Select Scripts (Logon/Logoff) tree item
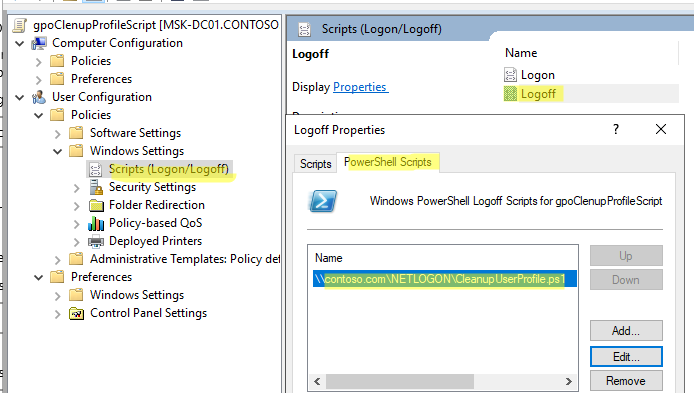The height and width of the screenshot is (393, 694). tap(169, 169)
